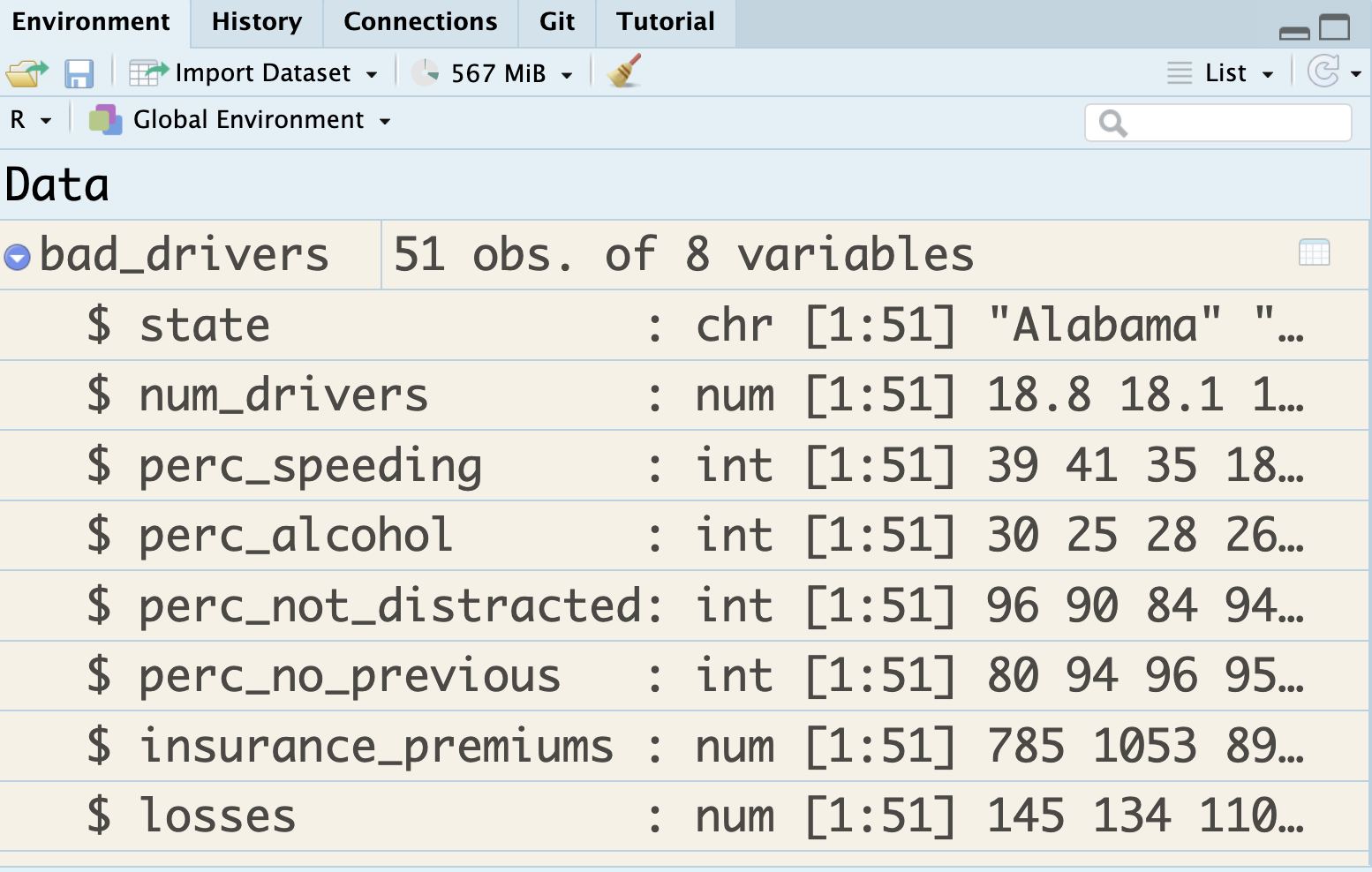
Task: Click the refresh environment icon
Action: point(1323,71)
